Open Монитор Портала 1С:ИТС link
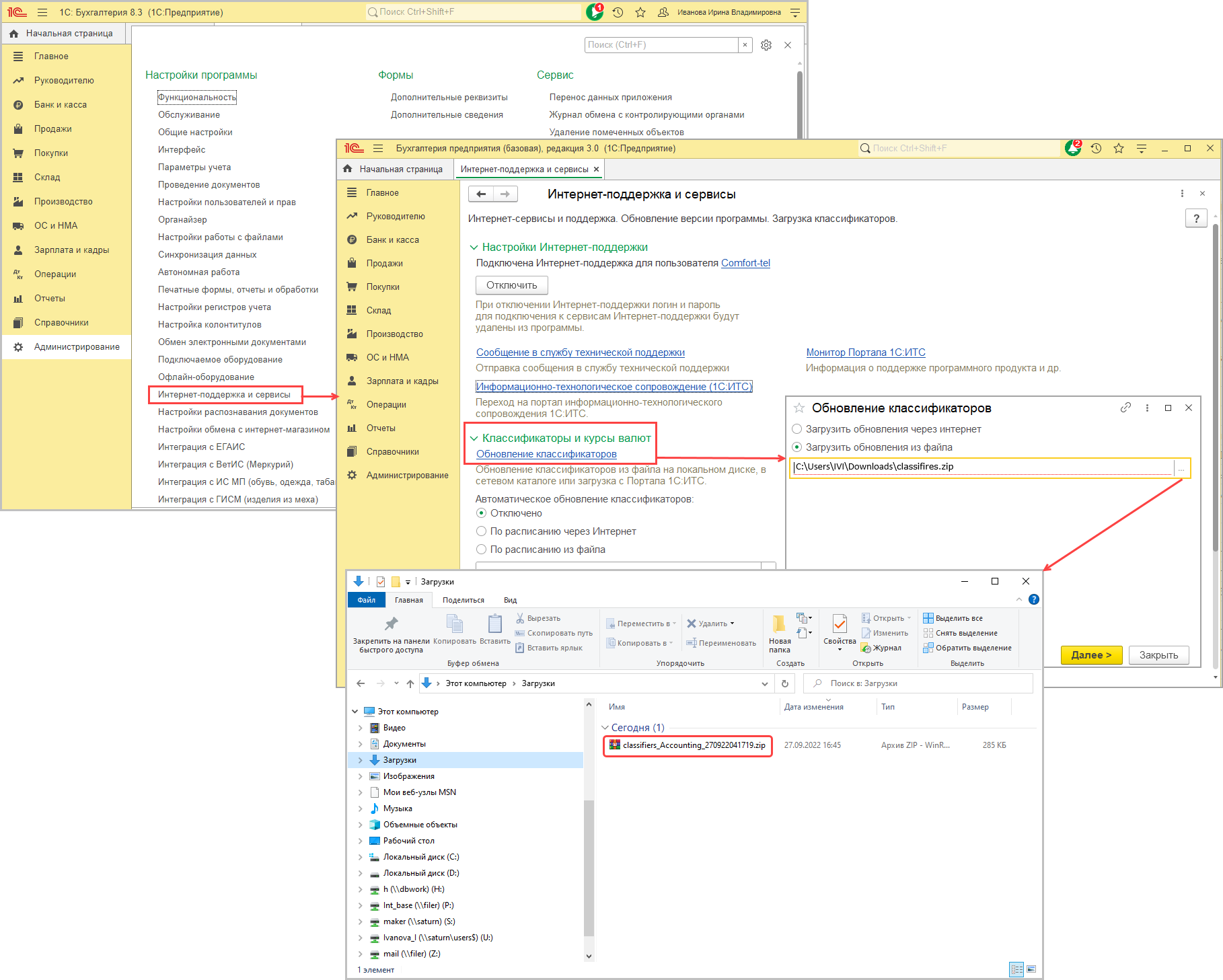 click(866, 352)
